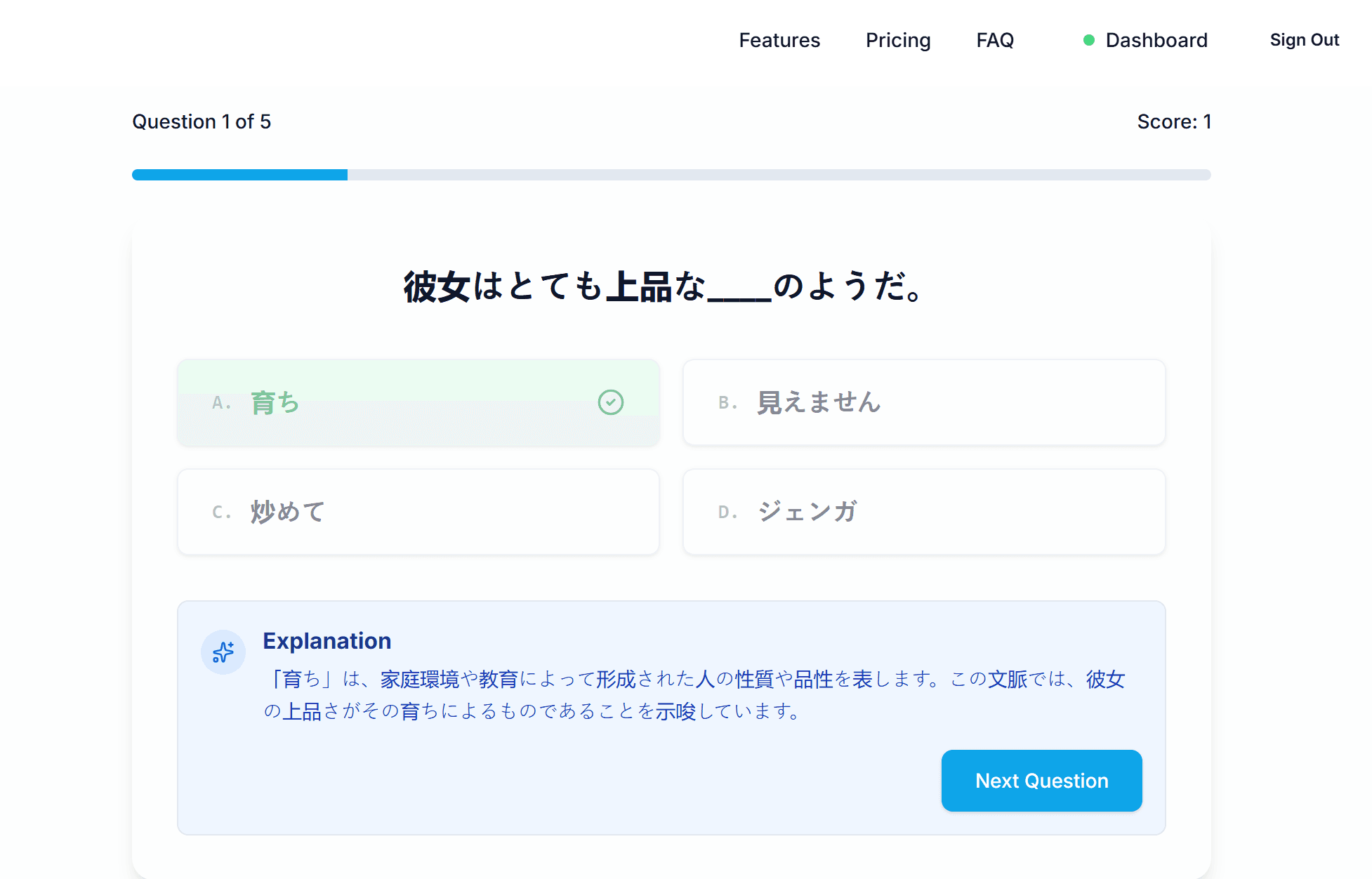The width and height of the screenshot is (1372, 879).
Task: Open the Features page
Action: [779, 40]
